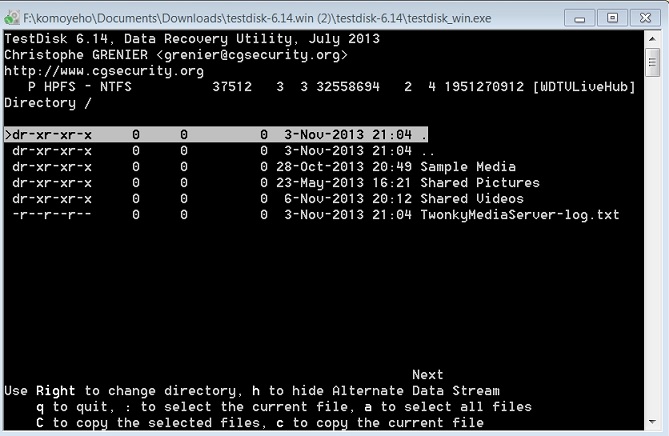Click the 'P HPFS - NTFS' partition text
669x436 pixels.
coord(80,87)
